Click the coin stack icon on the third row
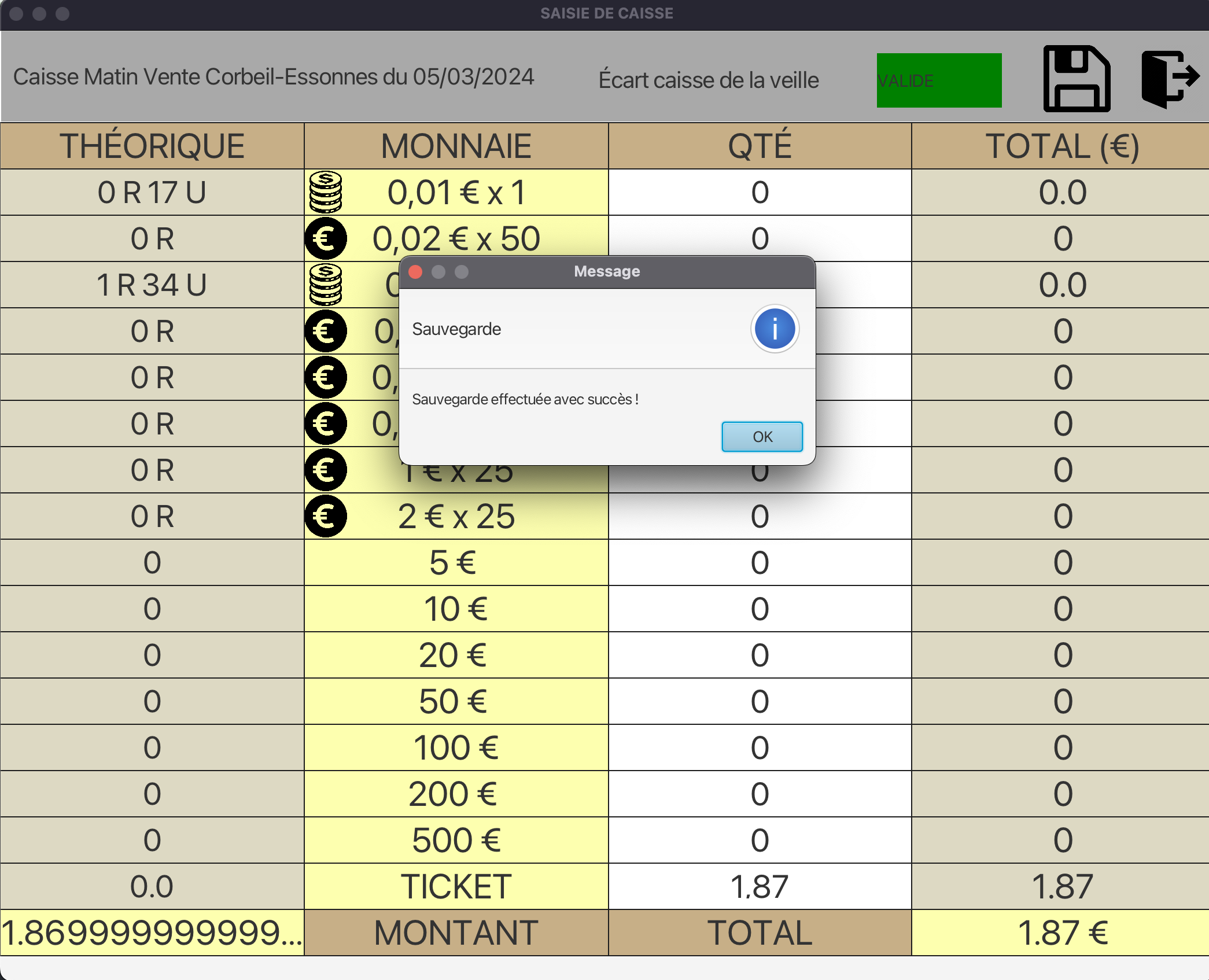 pyautogui.click(x=325, y=285)
